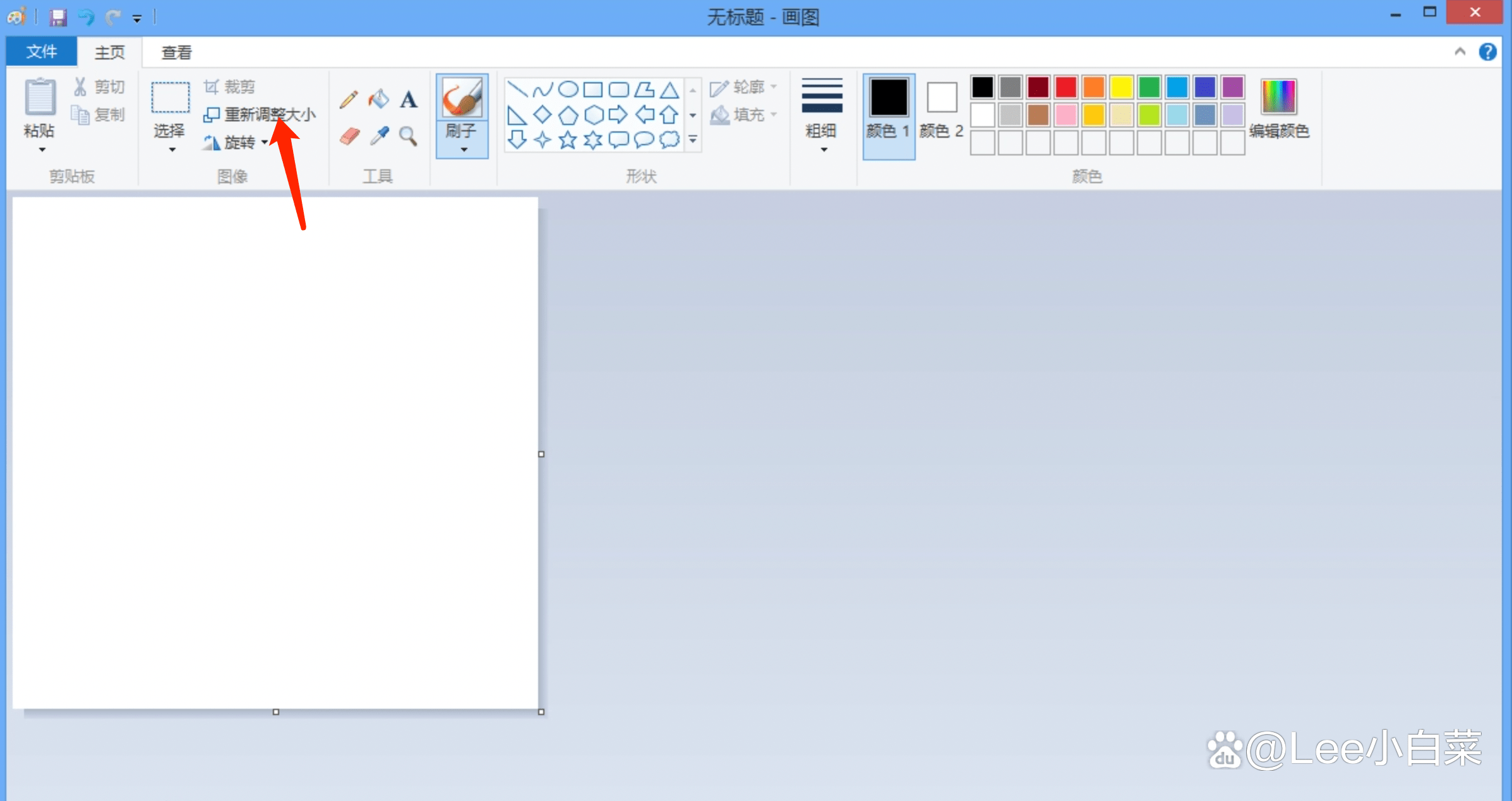This screenshot has width=1512, height=801.
Task: Open the 文件 file menu
Action: (x=42, y=52)
